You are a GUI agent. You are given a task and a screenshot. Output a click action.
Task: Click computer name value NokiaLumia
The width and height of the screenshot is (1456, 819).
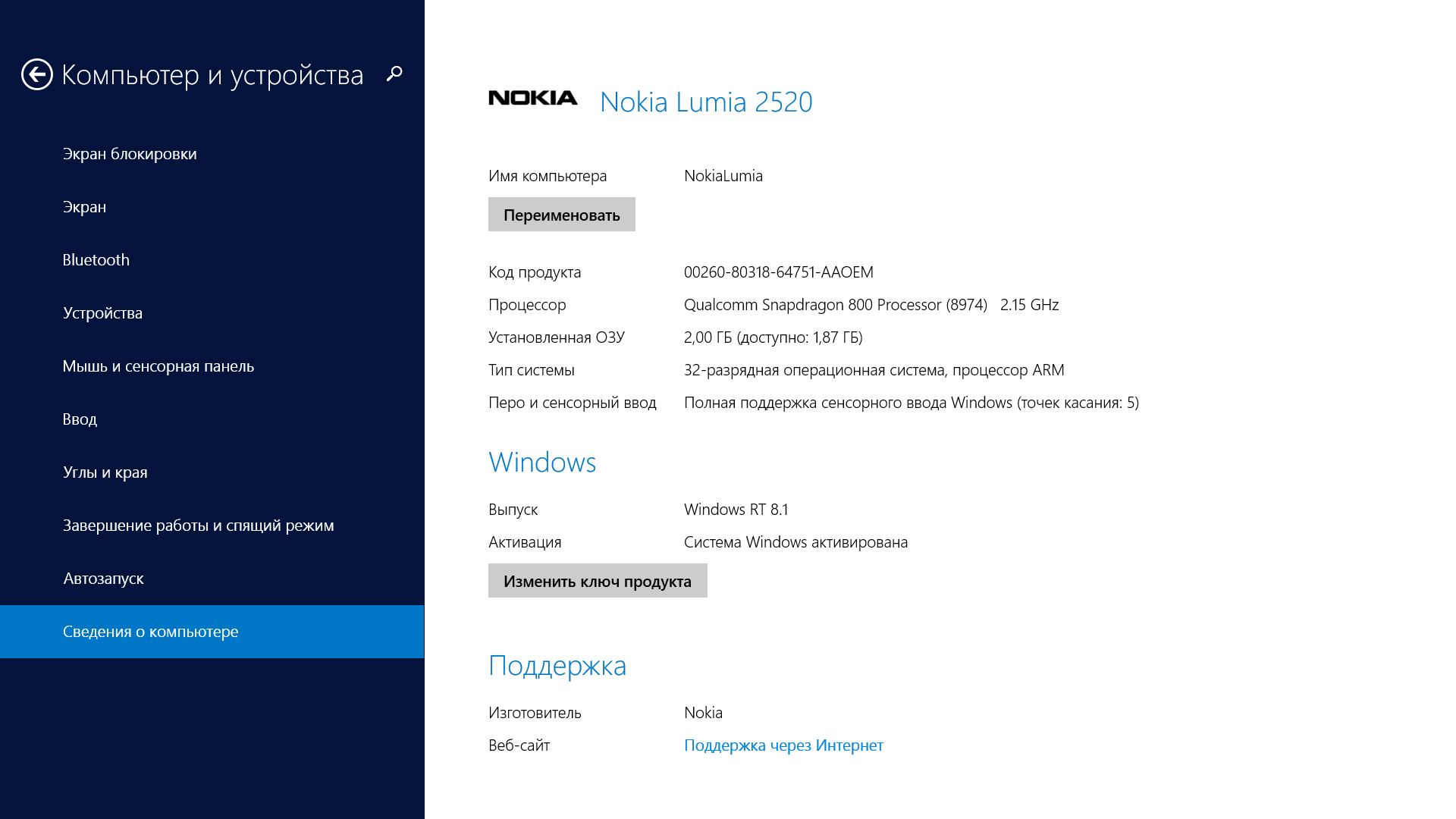[x=723, y=176]
